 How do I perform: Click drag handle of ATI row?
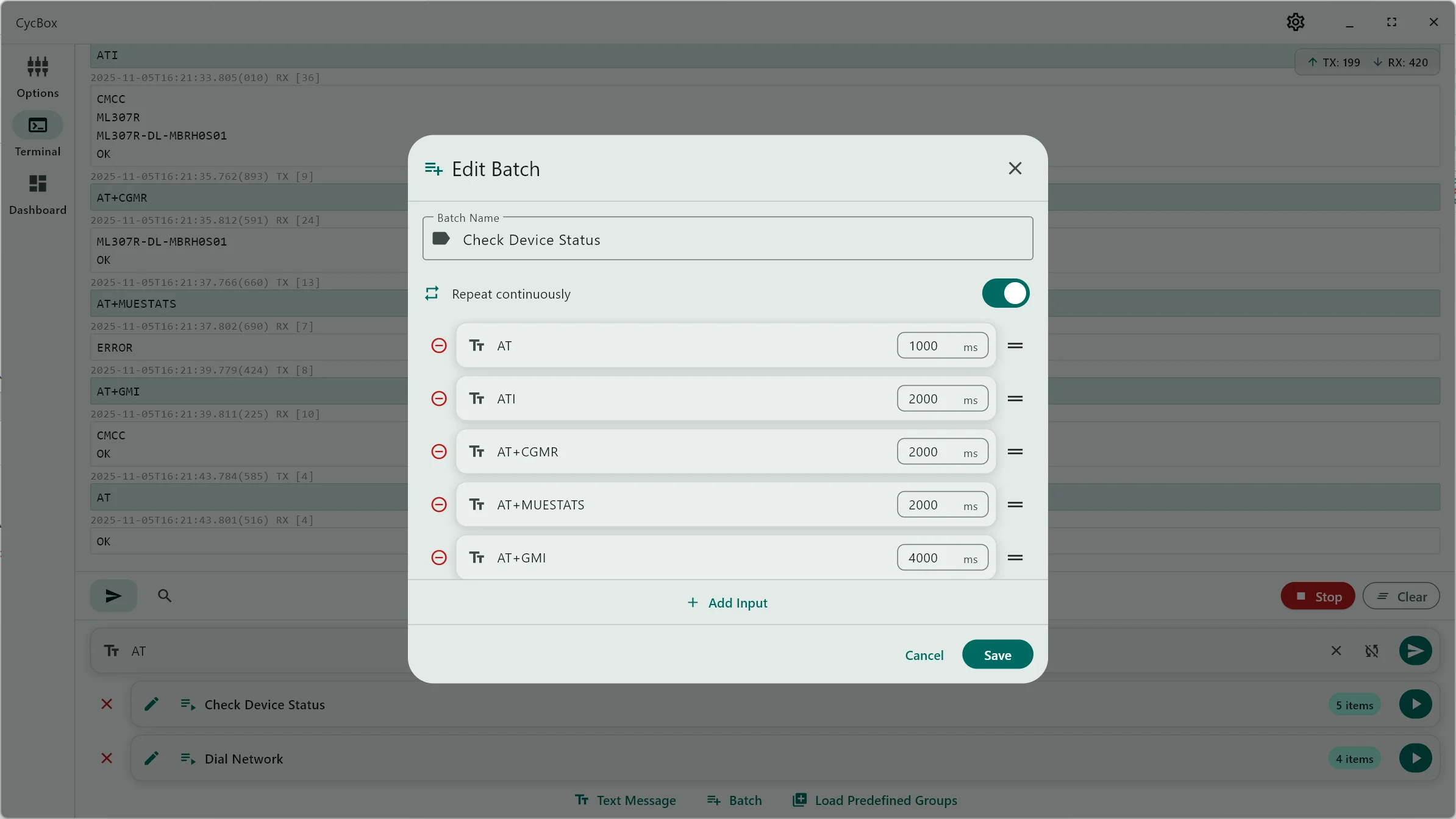point(1015,399)
